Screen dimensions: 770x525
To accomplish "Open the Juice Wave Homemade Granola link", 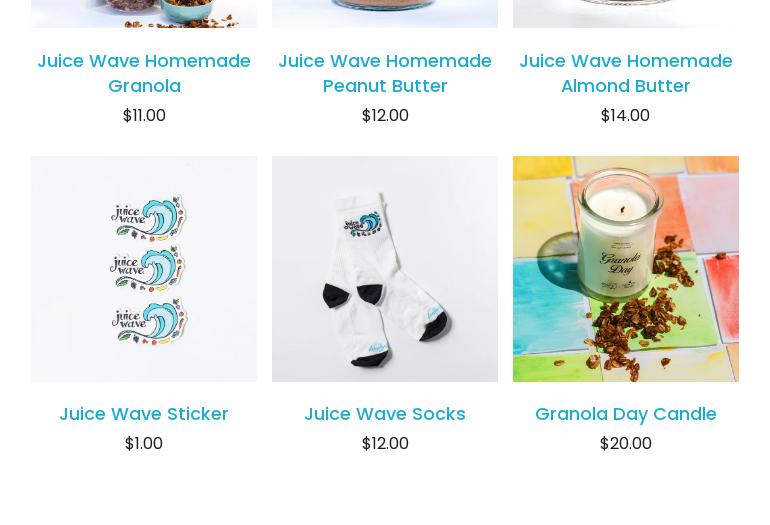I will [144, 73].
